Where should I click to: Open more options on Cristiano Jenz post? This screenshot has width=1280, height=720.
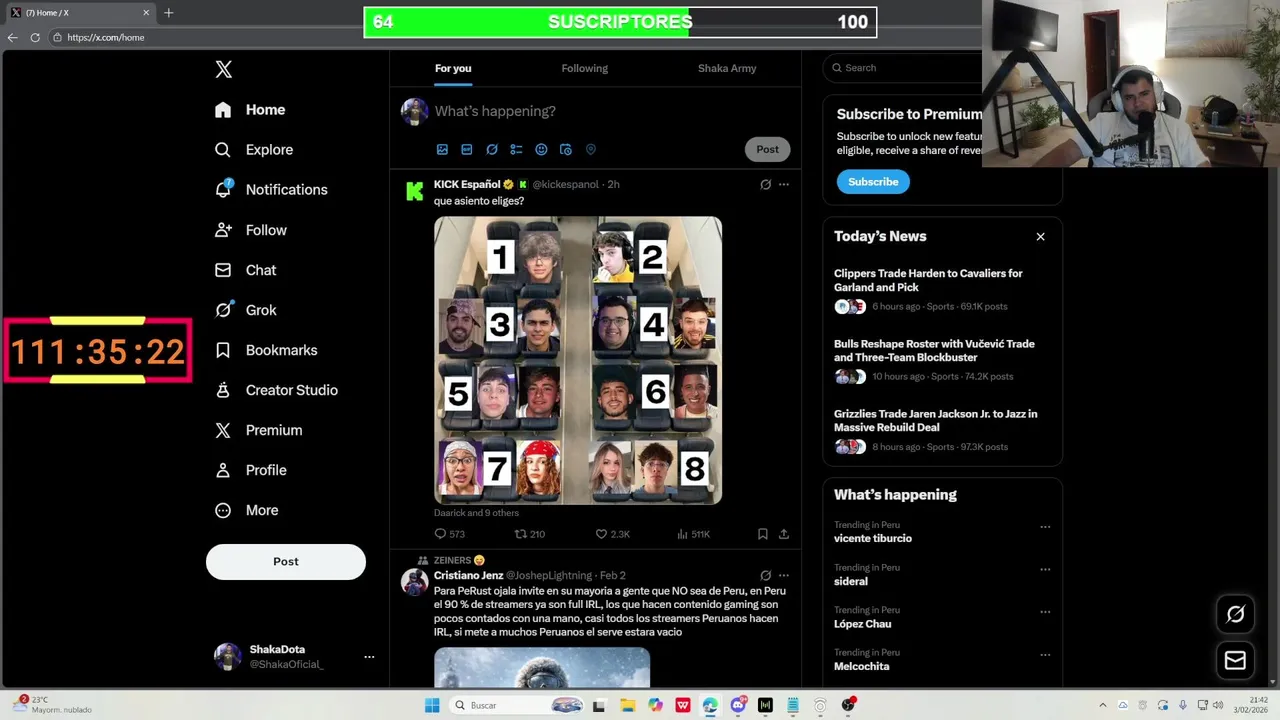pos(784,576)
